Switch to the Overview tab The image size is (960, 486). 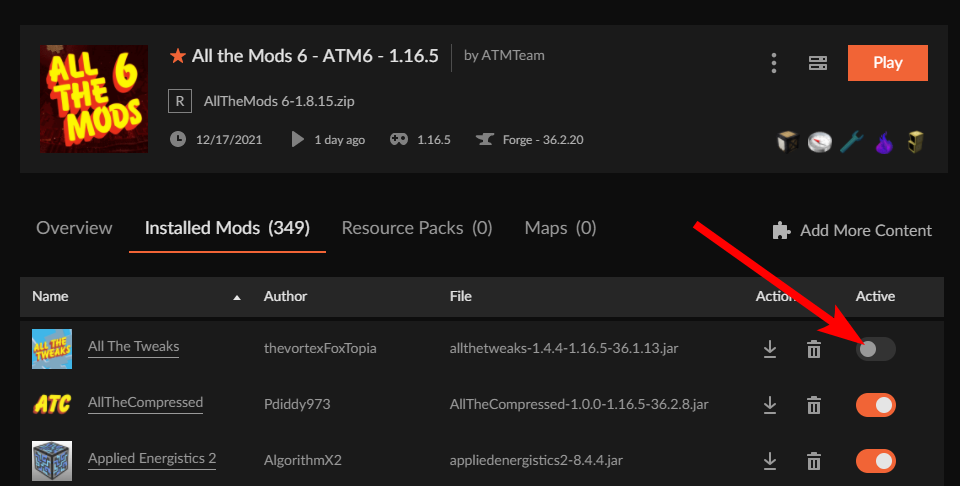(x=74, y=228)
